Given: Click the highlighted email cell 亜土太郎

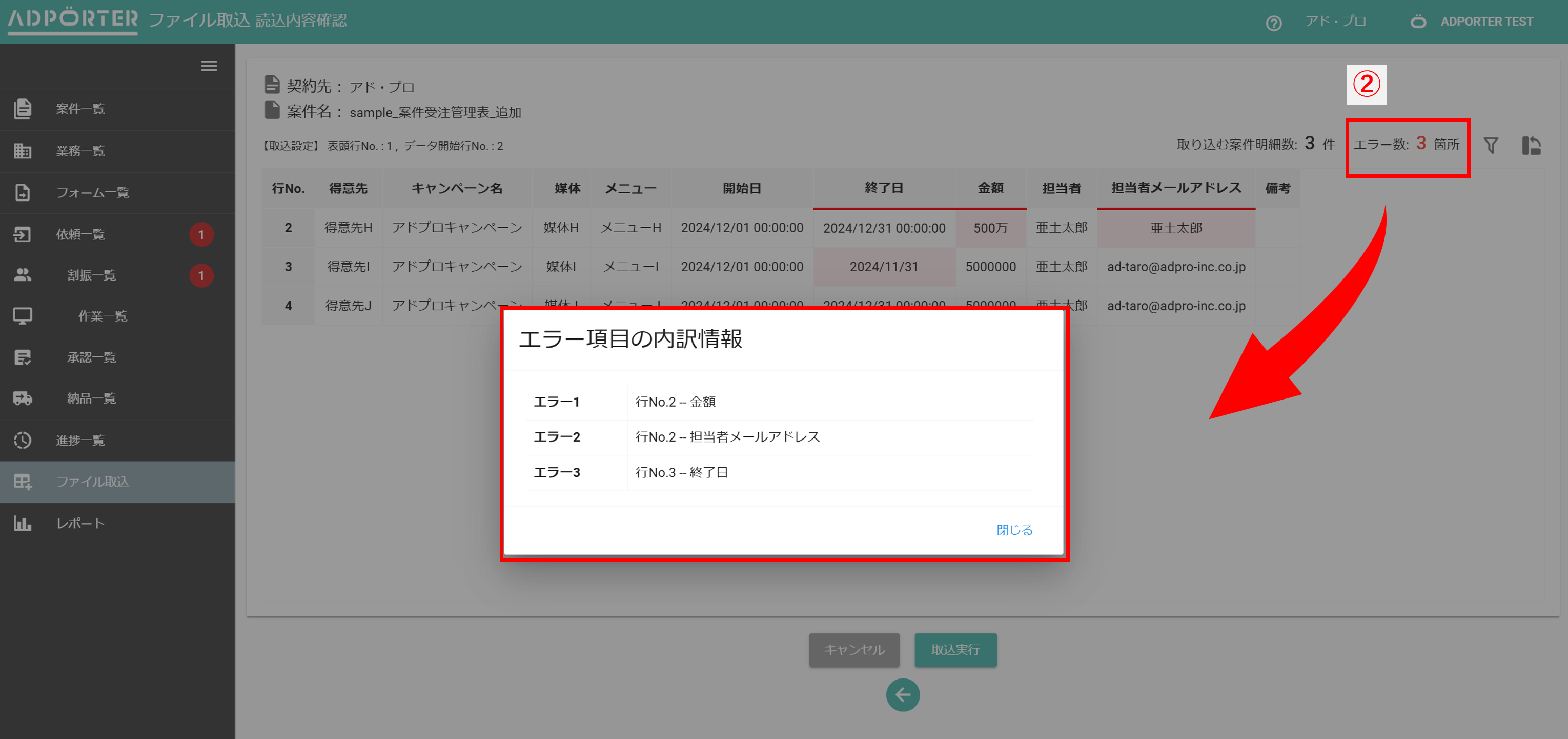Looking at the screenshot, I should click(1175, 228).
